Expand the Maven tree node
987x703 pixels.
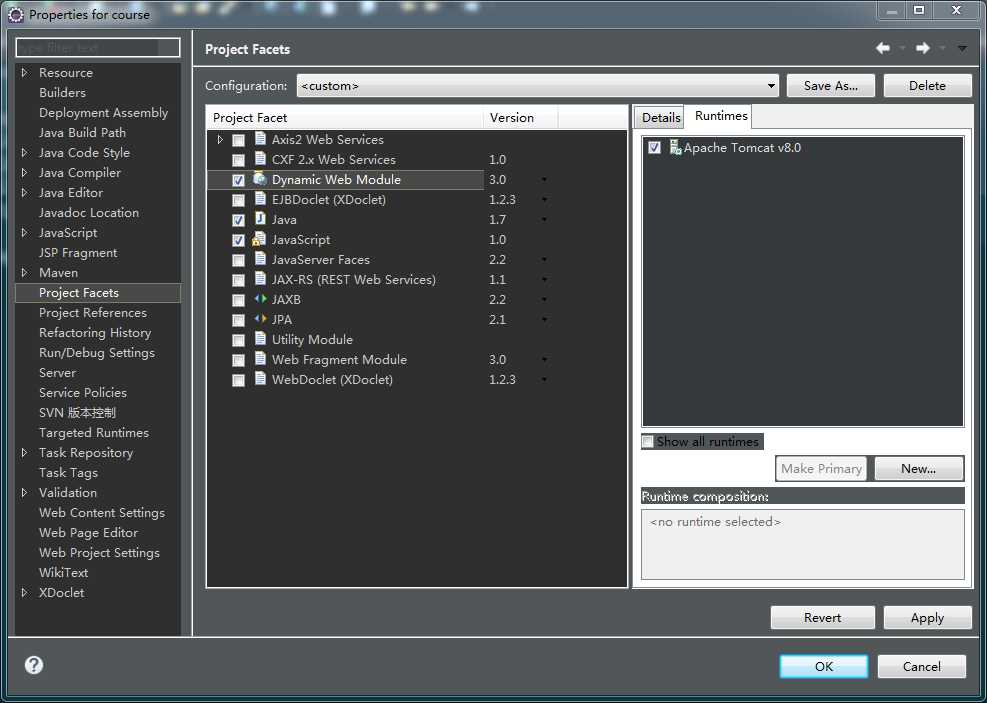(x=25, y=273)
